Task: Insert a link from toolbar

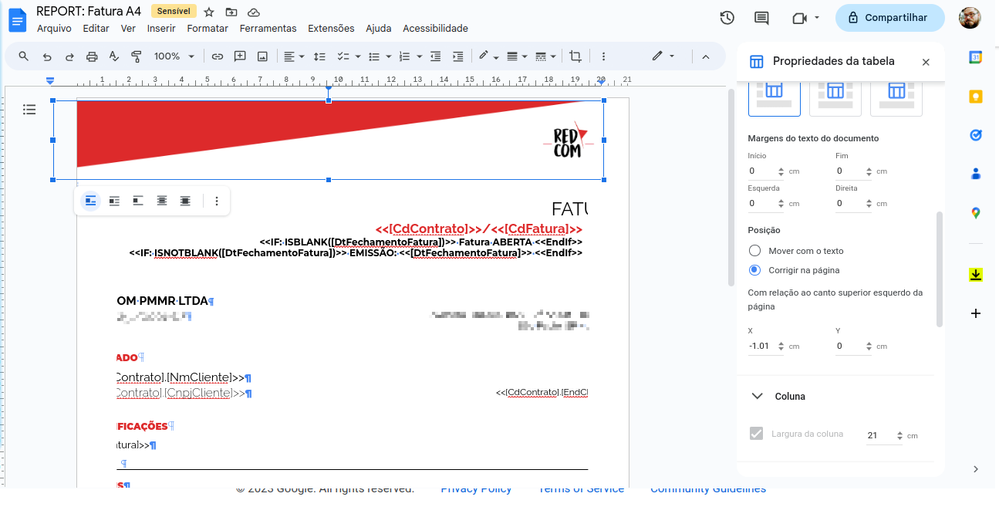Action: click(217, 57)
